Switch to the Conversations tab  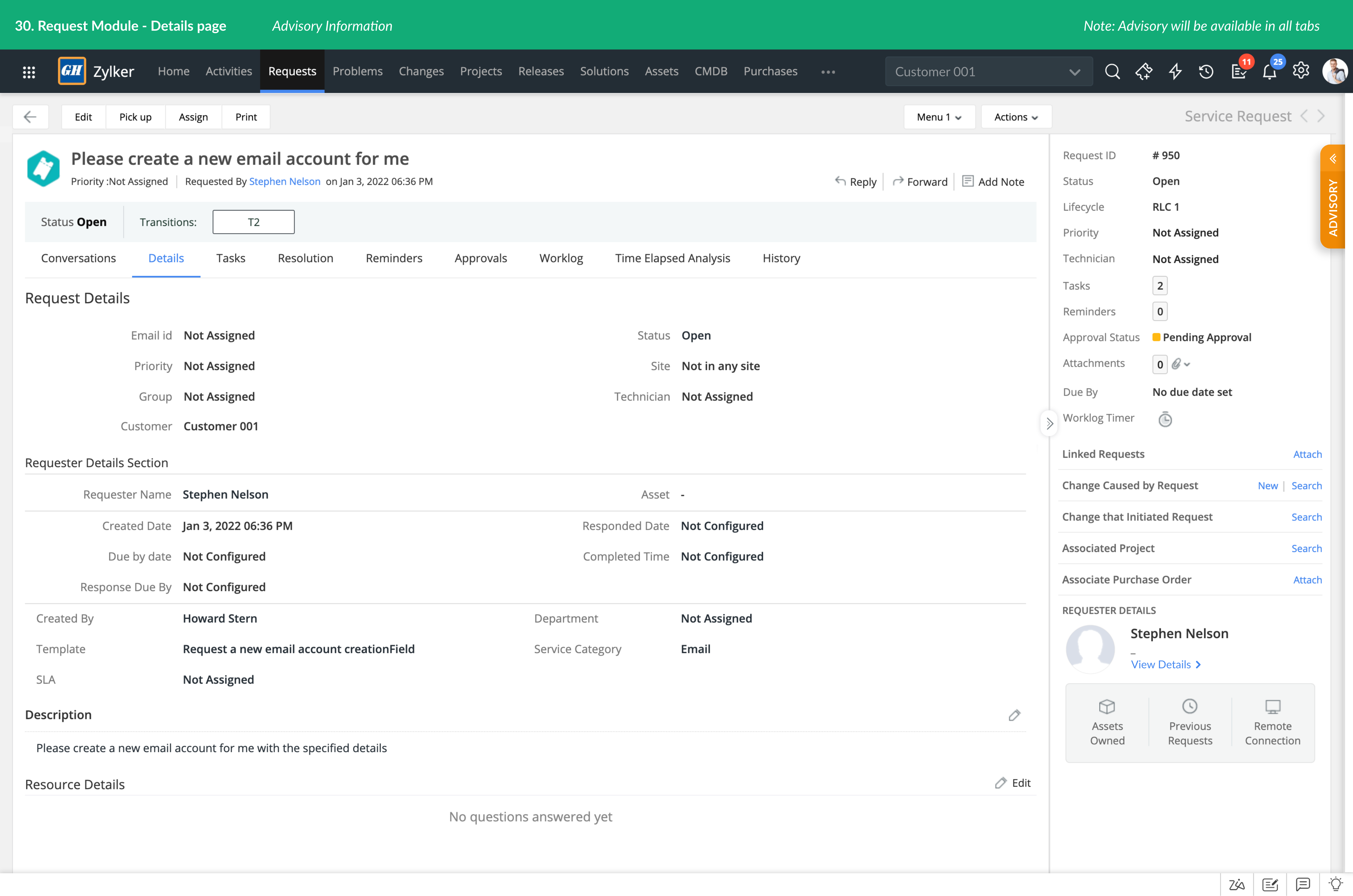coord(78,258)
